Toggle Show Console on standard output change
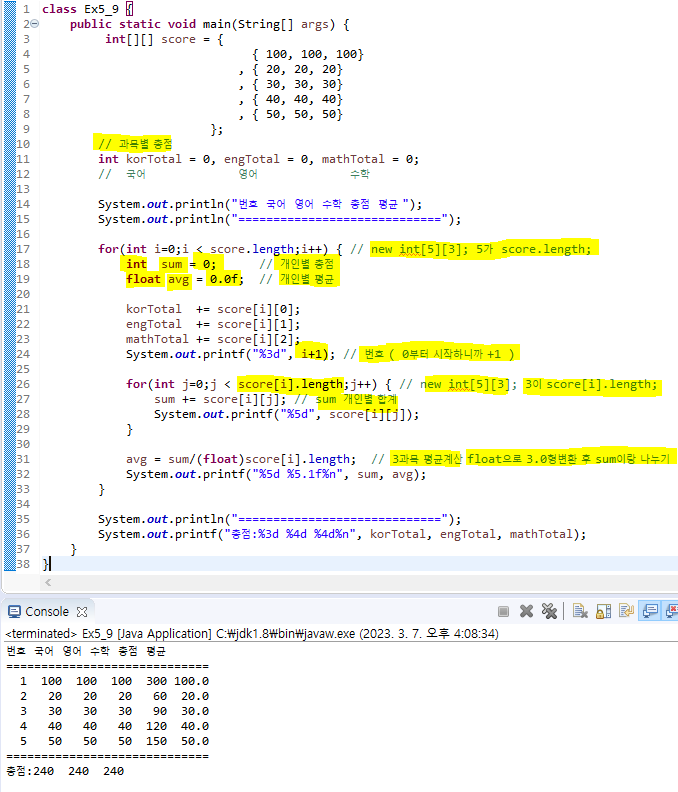Viewport: 678px width, 792px height. point(650,611)
